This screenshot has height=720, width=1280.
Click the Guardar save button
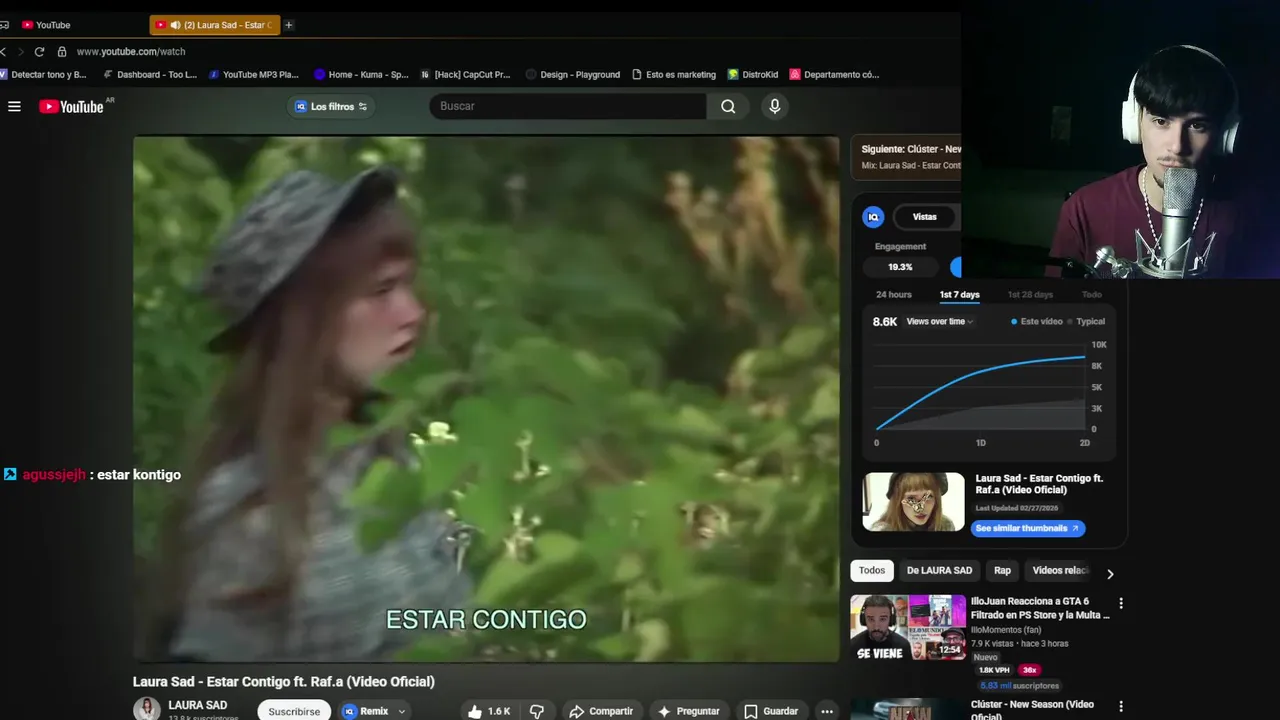pyautogui.click(x=771, y=711)
